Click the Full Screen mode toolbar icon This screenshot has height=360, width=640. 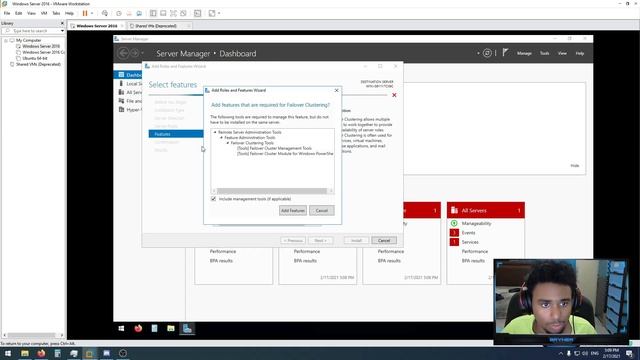[173, 13]
